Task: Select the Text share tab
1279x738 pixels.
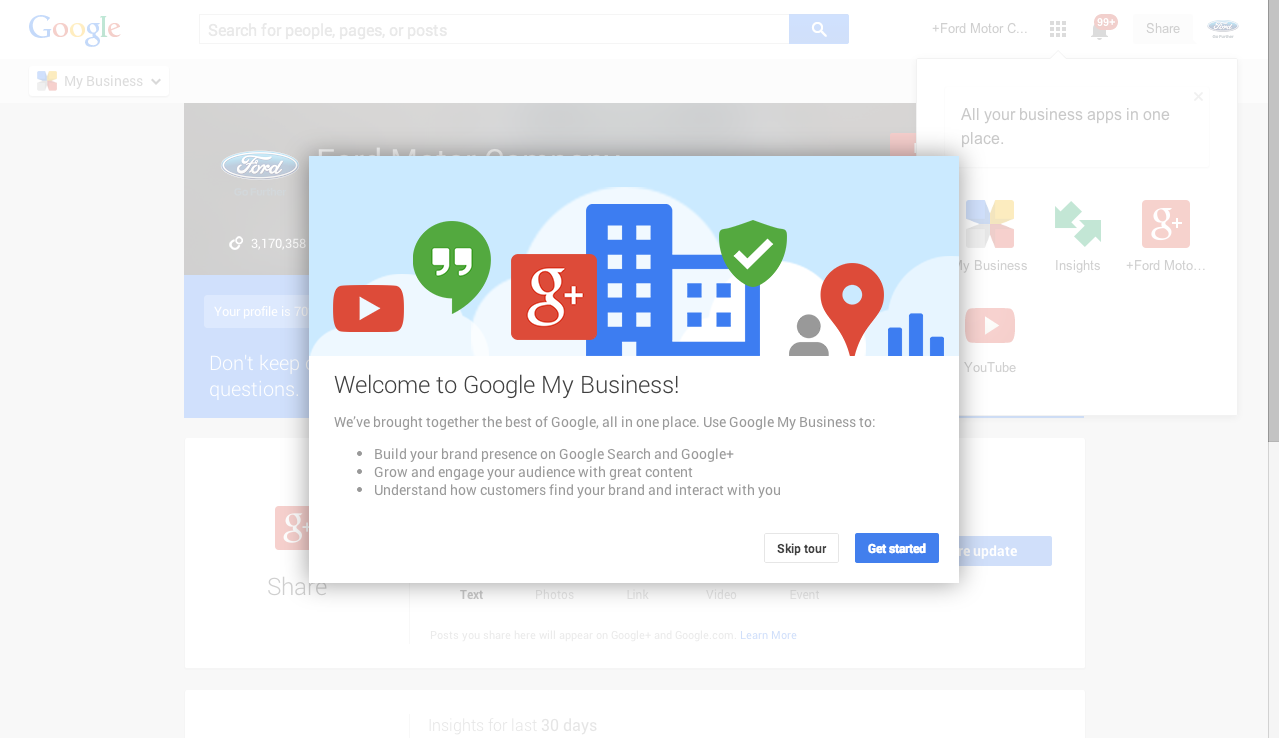Action: pyautogui.click(x=471, y=594)
